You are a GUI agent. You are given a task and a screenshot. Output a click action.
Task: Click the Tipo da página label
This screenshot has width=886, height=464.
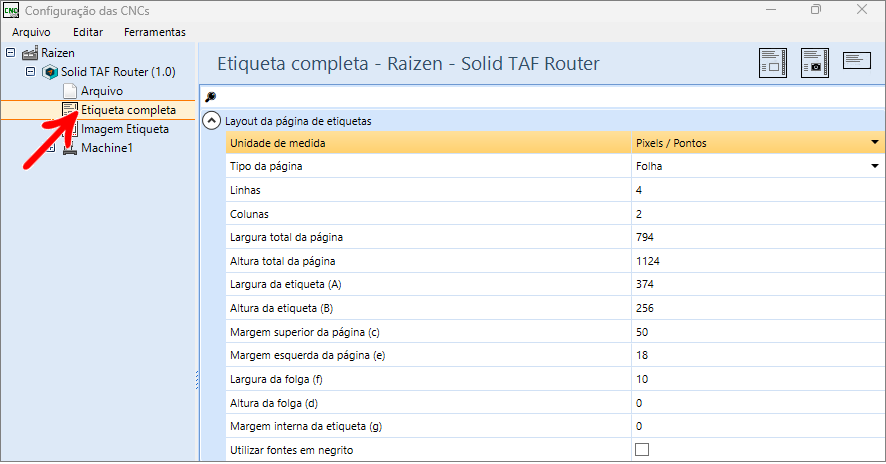coord(266,167)
